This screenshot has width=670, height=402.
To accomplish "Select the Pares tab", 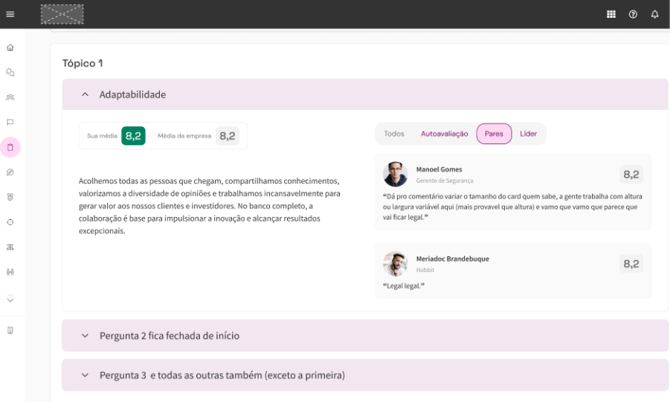I will tap(494, 134).
